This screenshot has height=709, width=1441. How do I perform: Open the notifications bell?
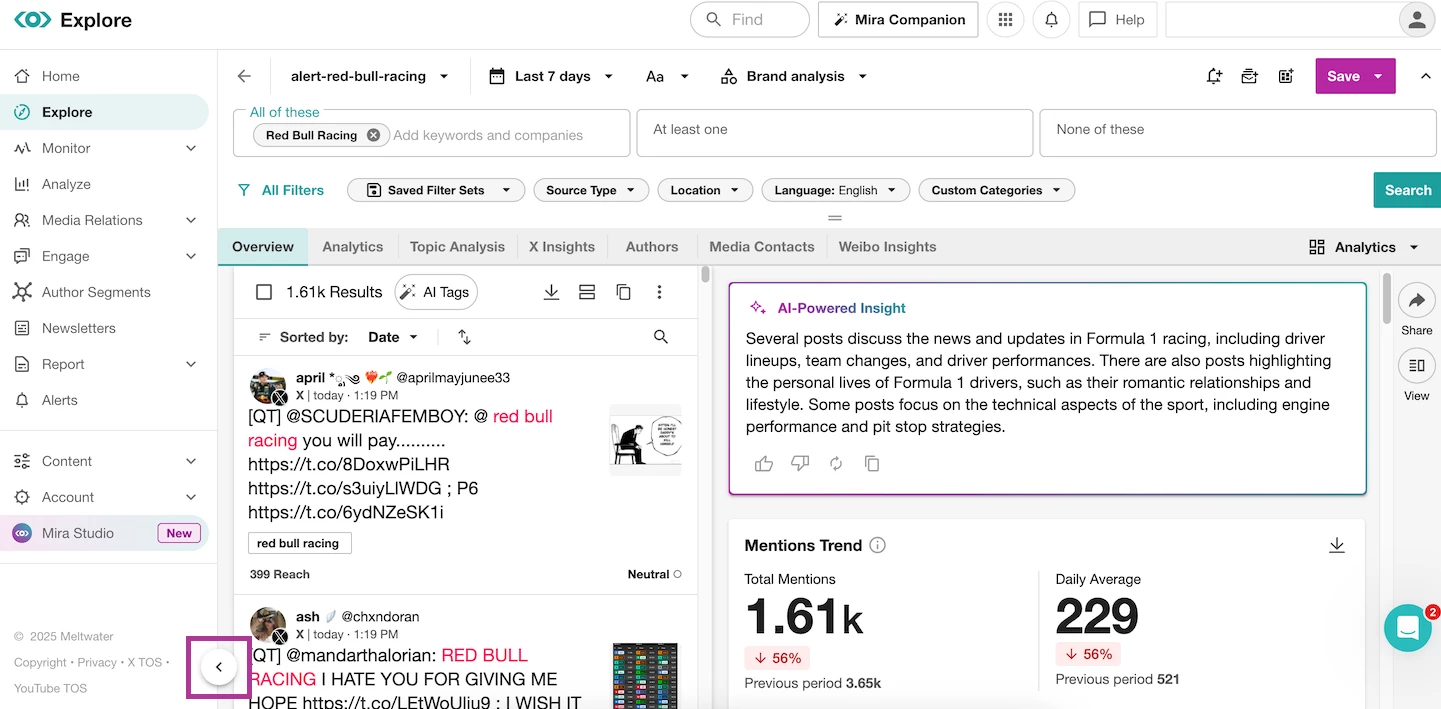(1052, 19)
